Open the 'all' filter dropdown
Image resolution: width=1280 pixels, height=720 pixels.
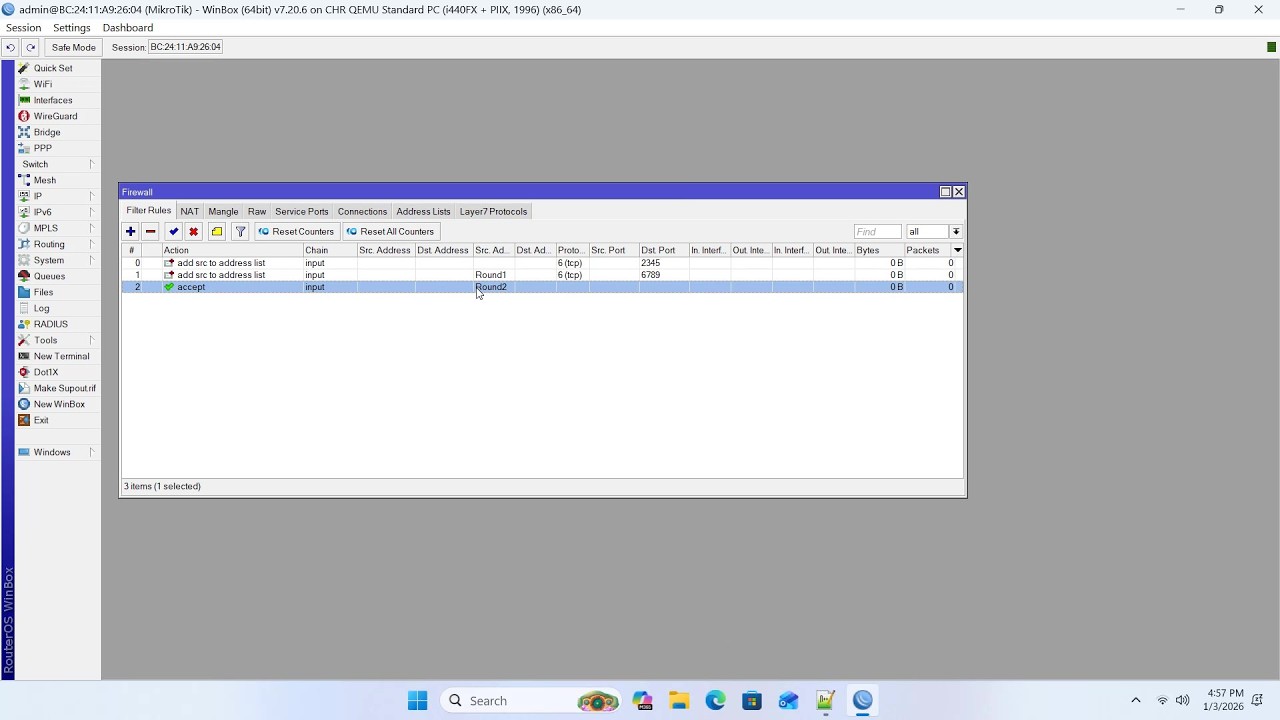pos(956,231)
